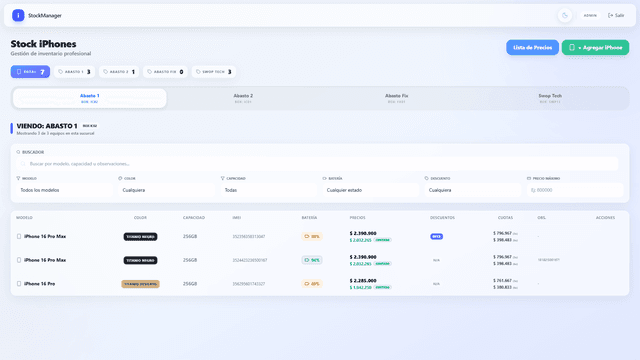Click the battery badge in iPhone 16 Pro row

(x=312, y=284)
